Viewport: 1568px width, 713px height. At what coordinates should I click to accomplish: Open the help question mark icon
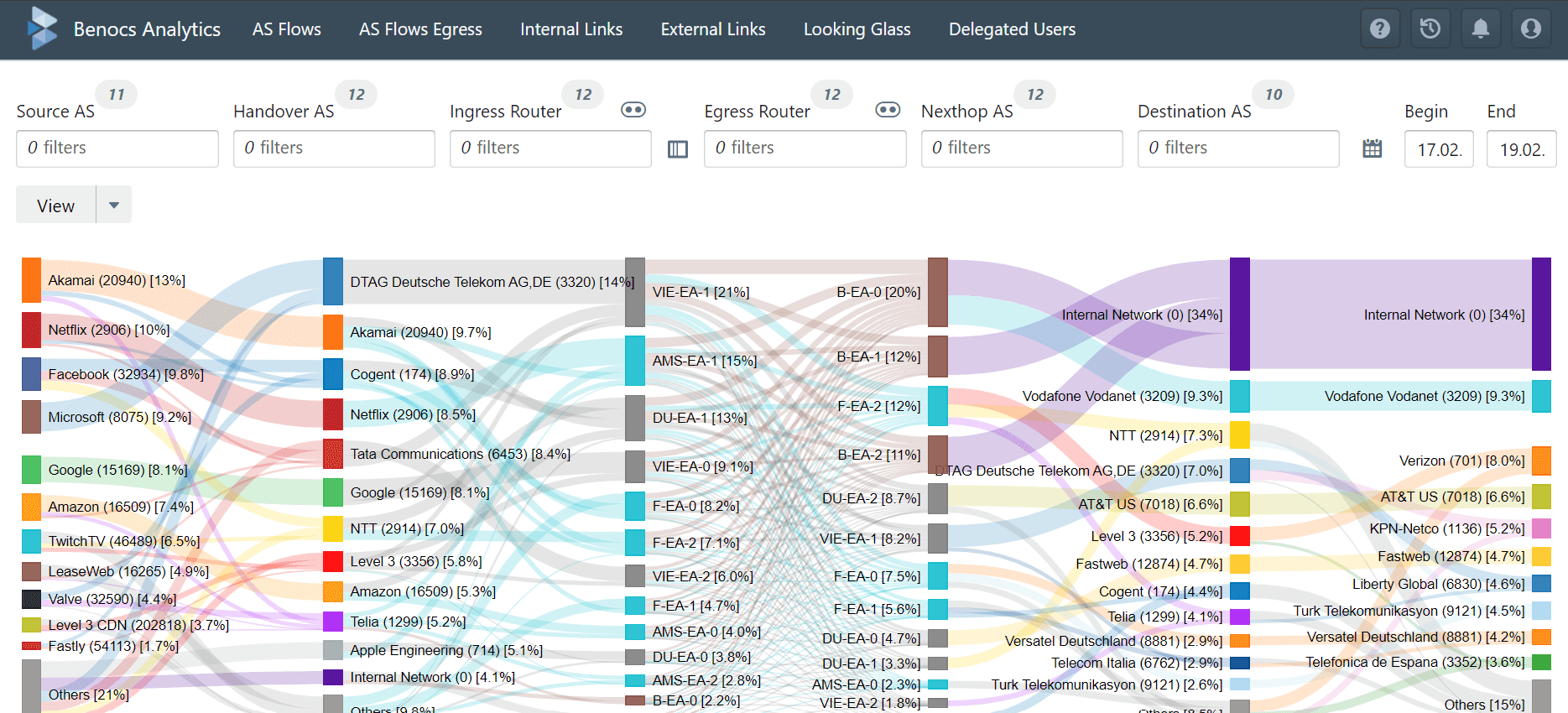coord(1379,29)
